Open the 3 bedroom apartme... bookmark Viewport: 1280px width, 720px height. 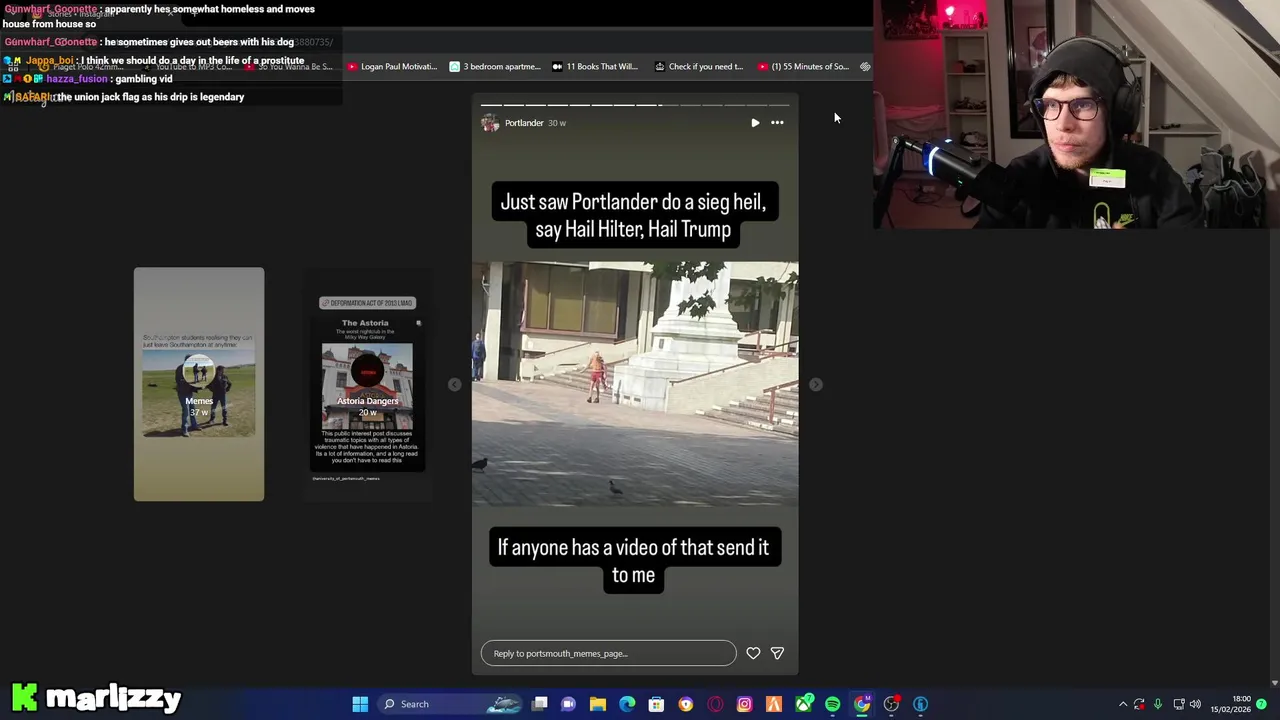(x=495, y=67)
